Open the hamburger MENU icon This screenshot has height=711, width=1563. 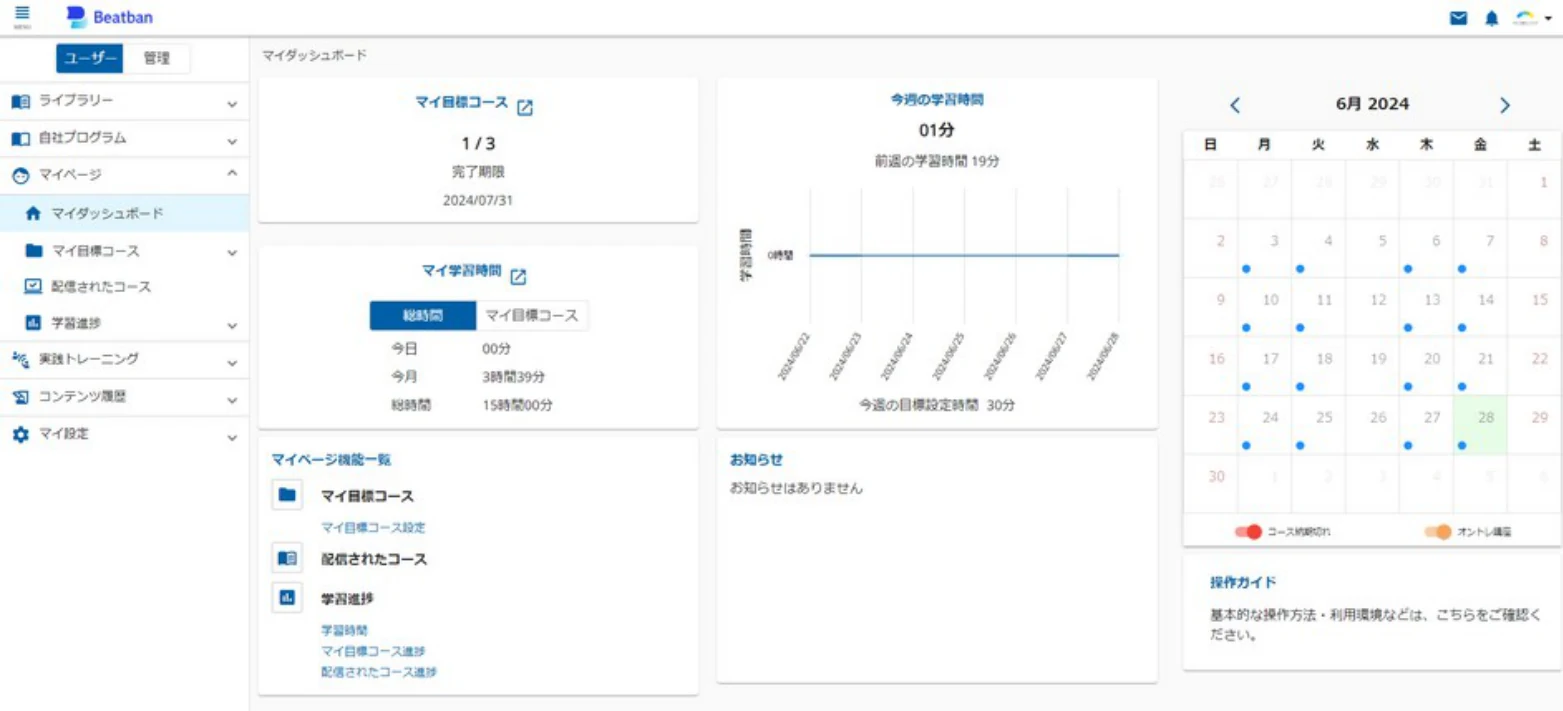coord(22,16)
